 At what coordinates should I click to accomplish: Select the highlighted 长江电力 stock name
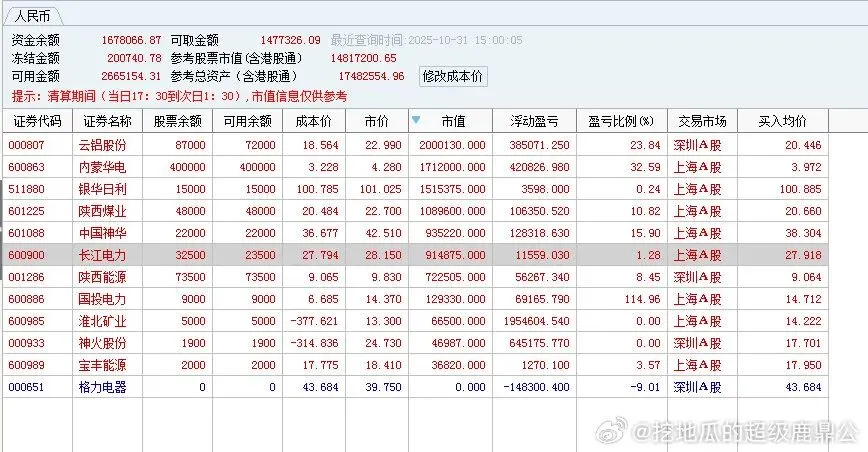[x=102, y=255]
